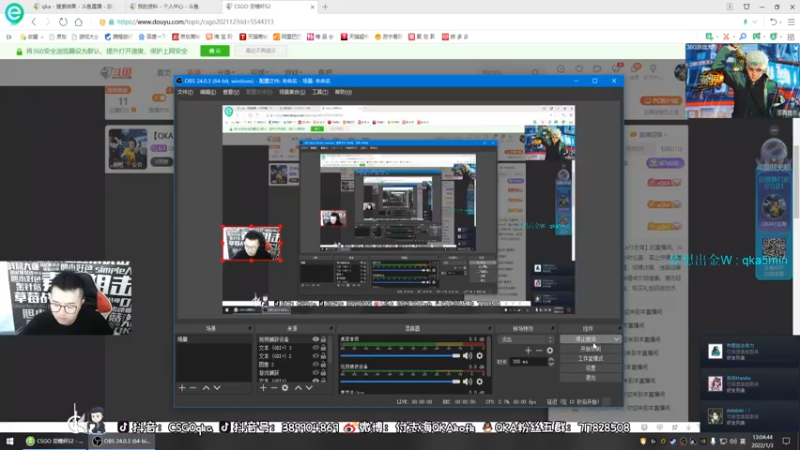
Task: Move selected source up in sources panel
Action: 298,388
